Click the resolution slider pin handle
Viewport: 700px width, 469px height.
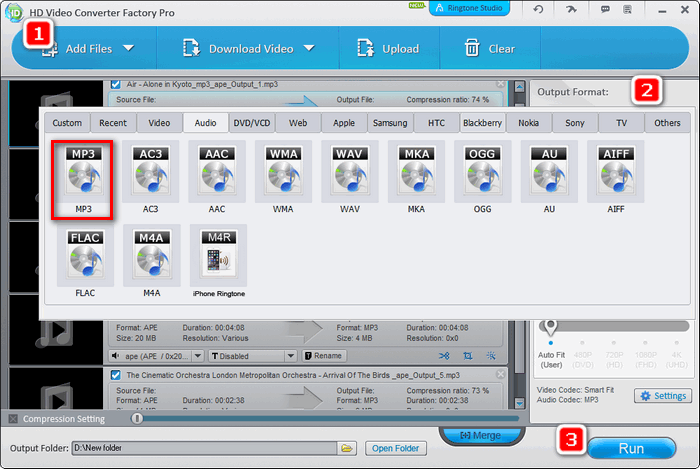pos(550,327)
